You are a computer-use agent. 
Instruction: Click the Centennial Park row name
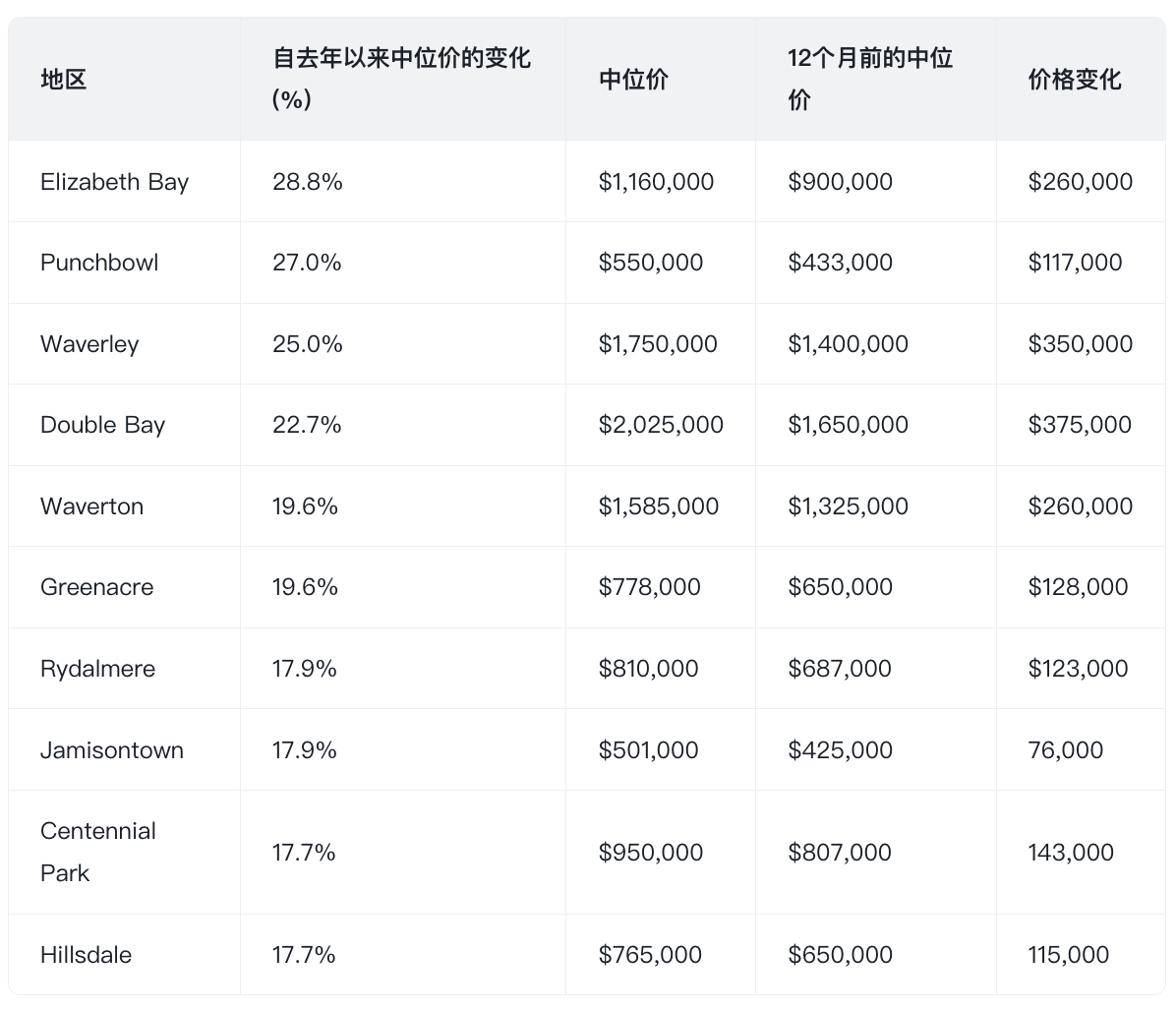click(98, 852)
